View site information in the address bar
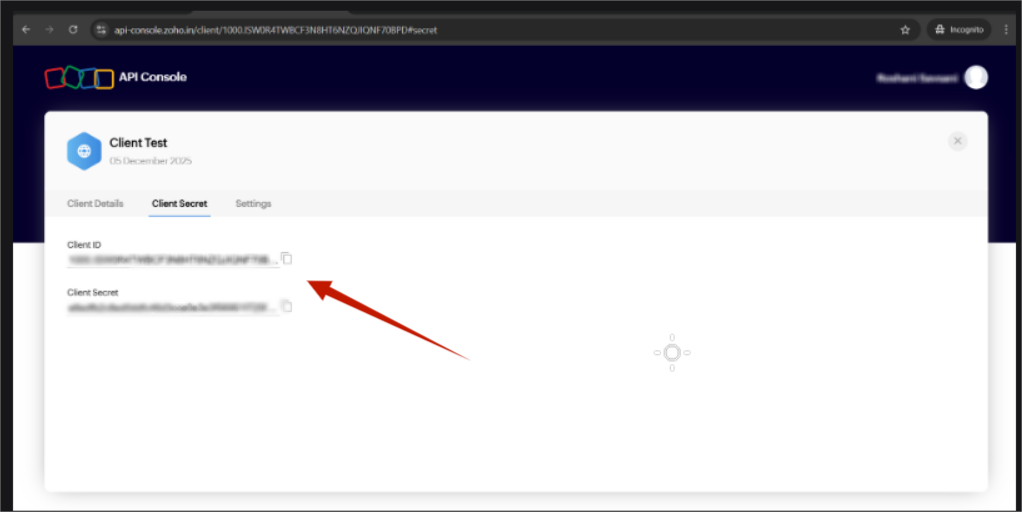Image resolution: width=1022 pixels, height=512 pixels. point(100,30)
